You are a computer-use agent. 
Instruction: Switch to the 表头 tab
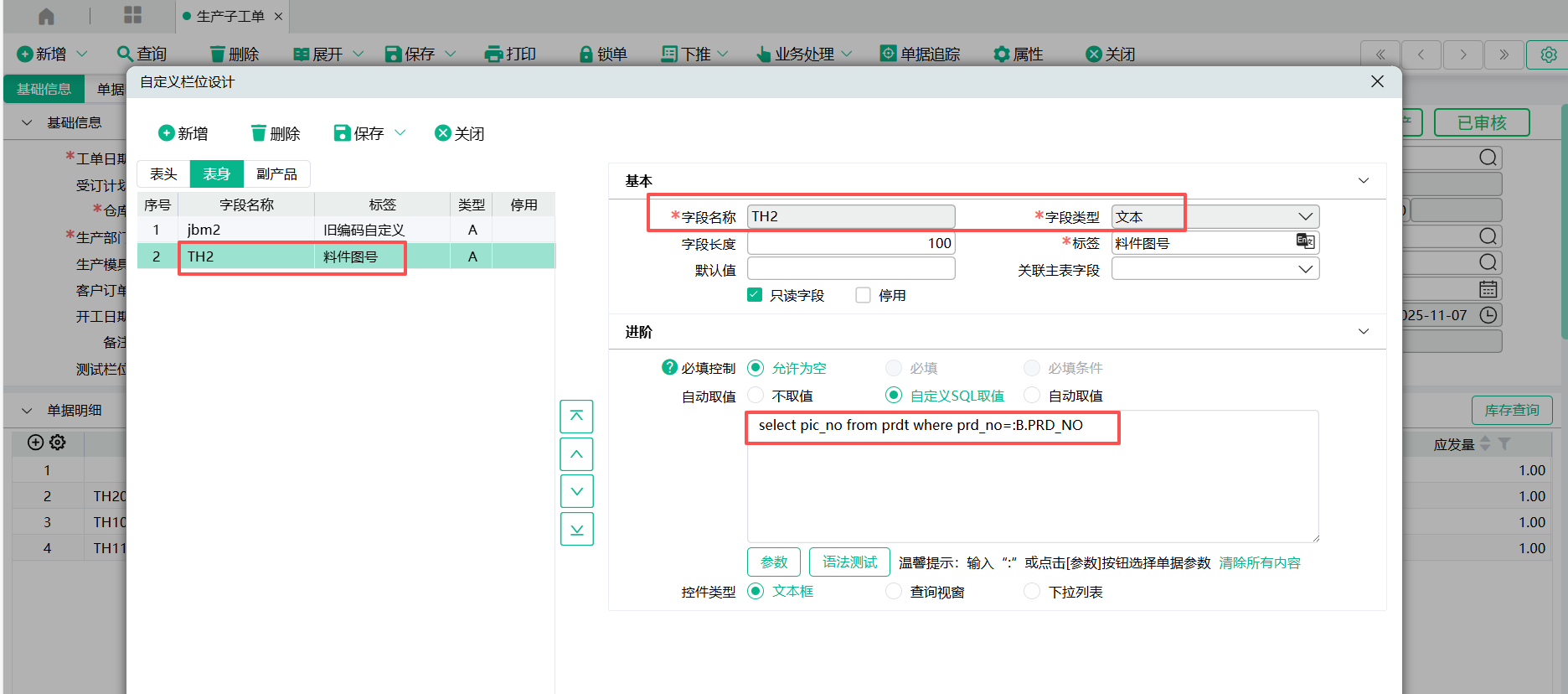[163, 173]
